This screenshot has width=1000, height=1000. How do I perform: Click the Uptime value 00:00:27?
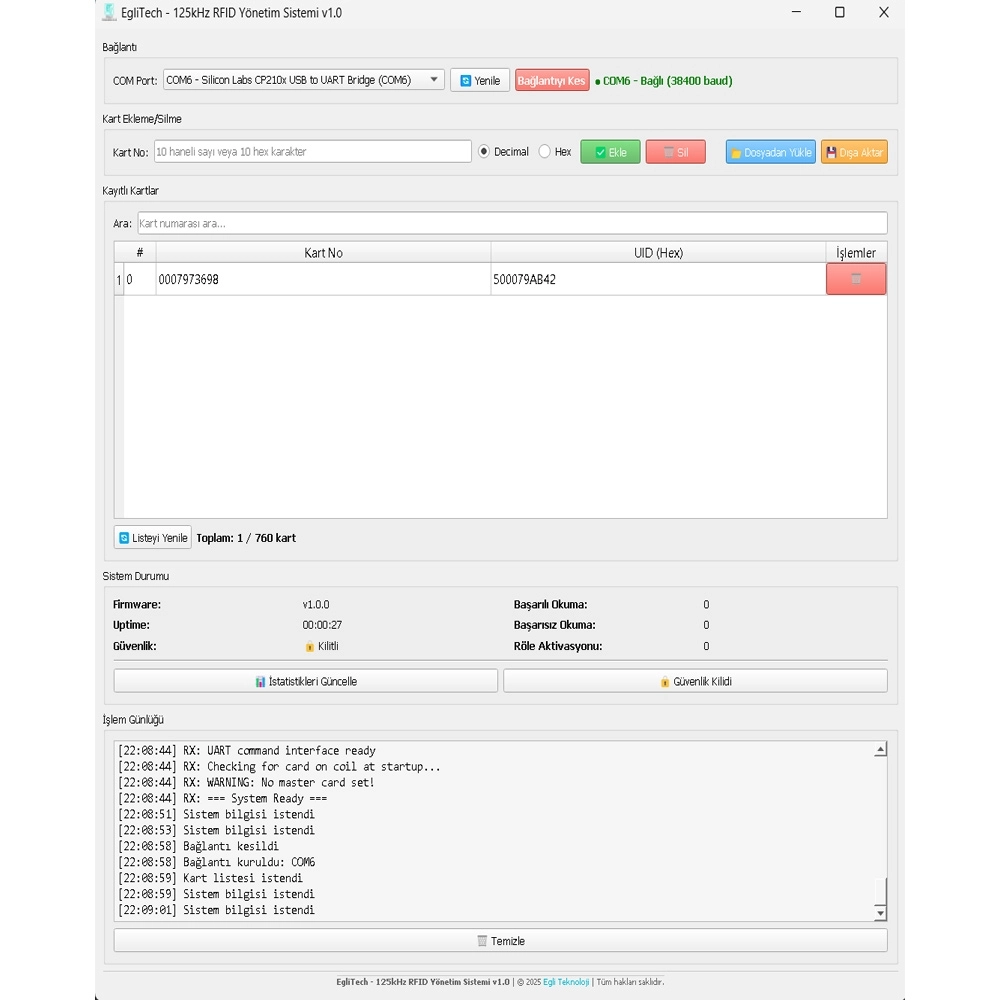coord(322,625)
